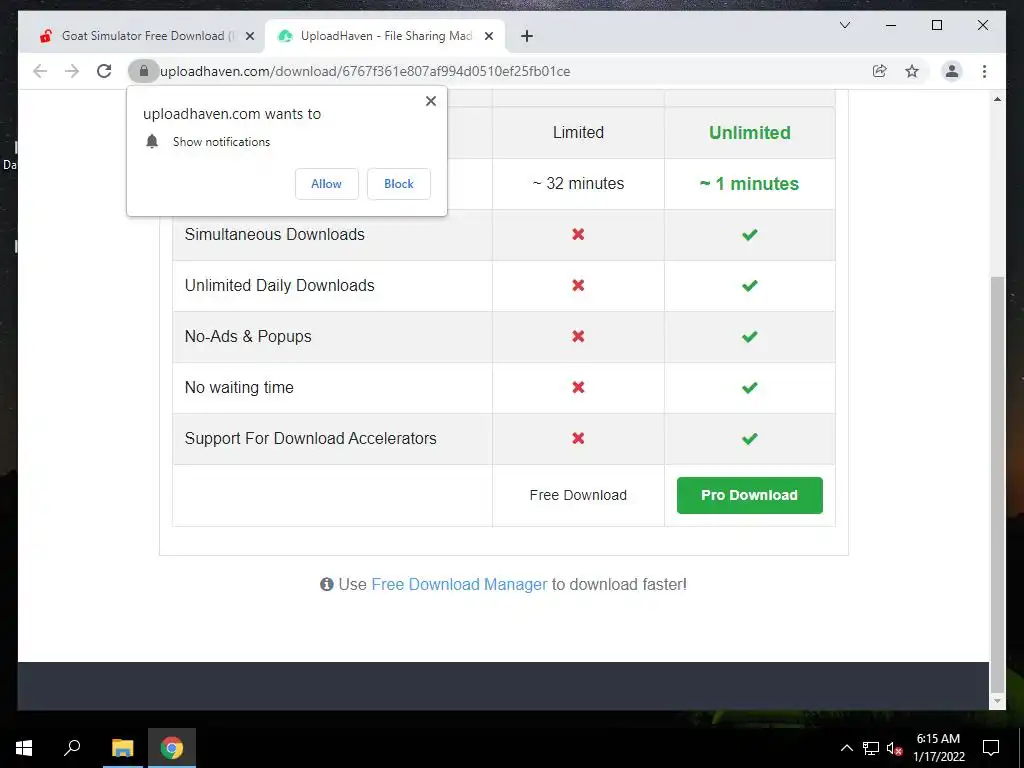The width and height of the screenshot is (1024, 768).
Task: Block notifications from uploadhaven.com
Action: point(399,184)
